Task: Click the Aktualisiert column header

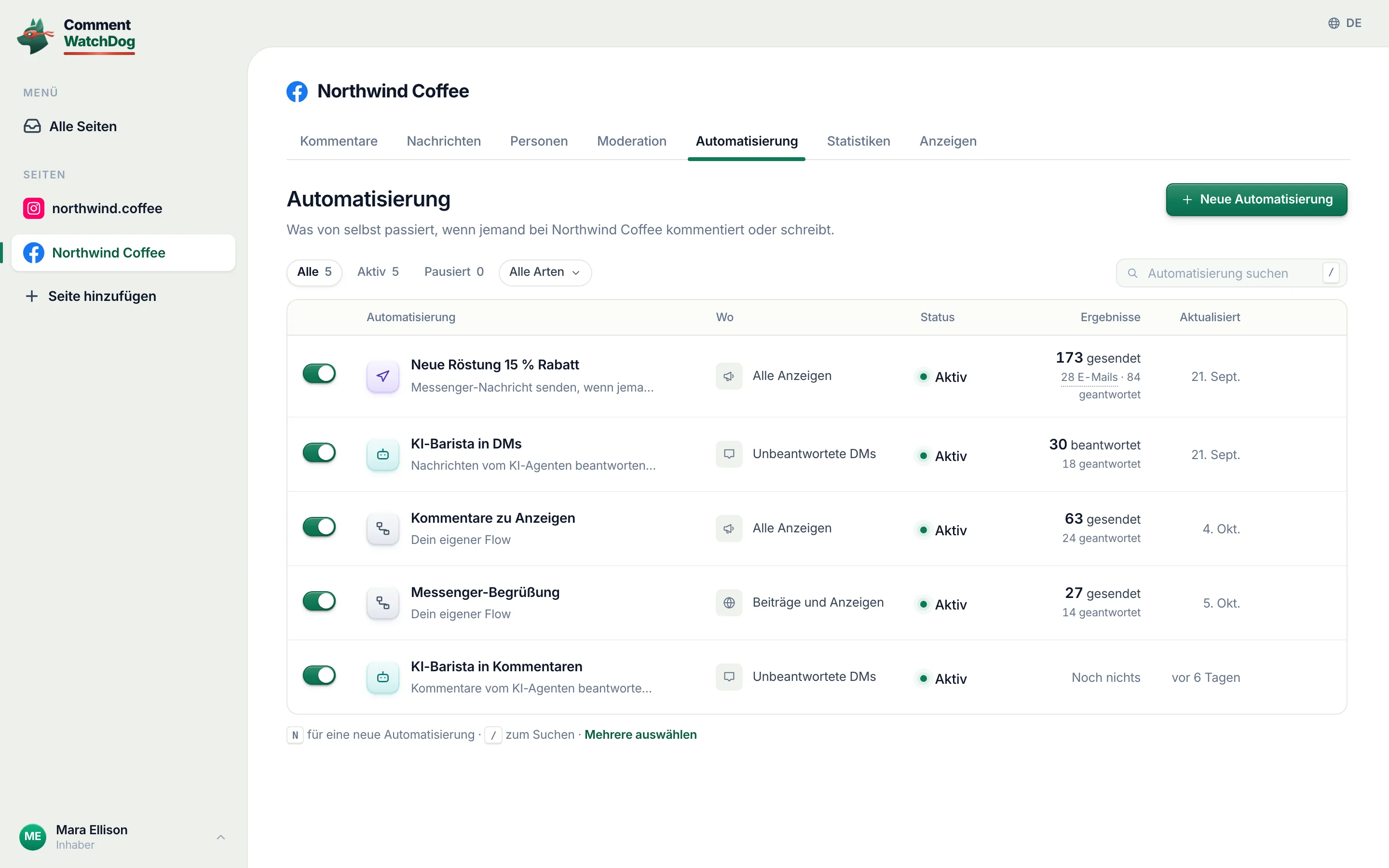Action: pyautogui.click(x=1210, y=317)
